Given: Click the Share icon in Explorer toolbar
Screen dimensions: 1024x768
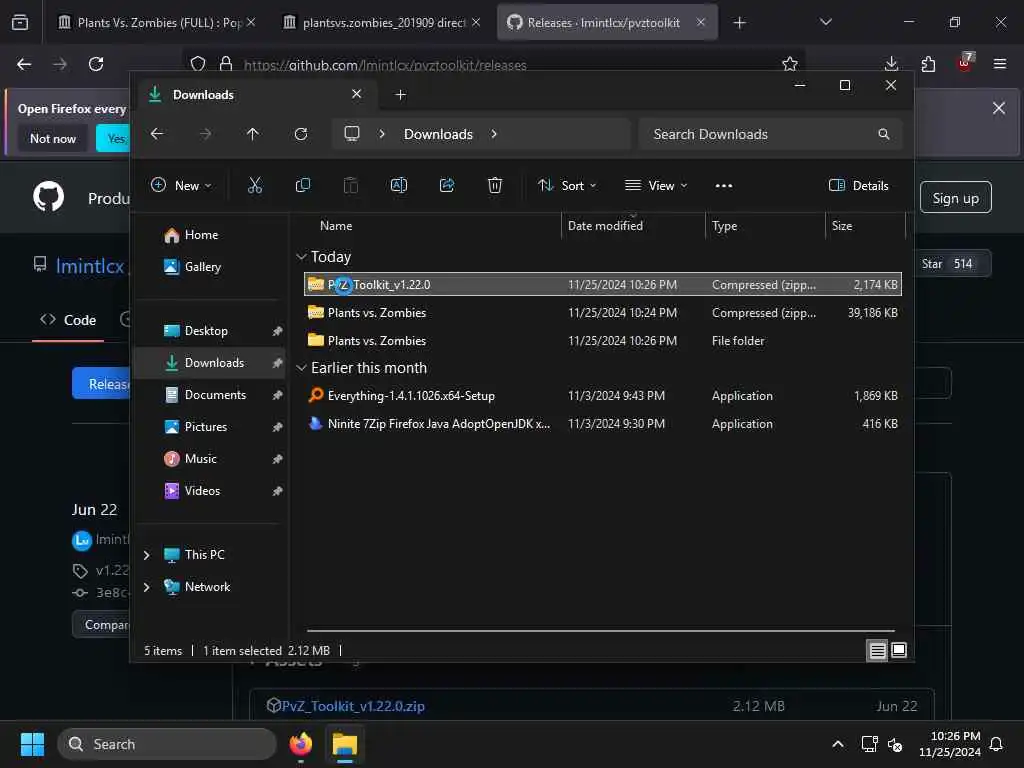Looking at the screenshot, I should point(447,185).
